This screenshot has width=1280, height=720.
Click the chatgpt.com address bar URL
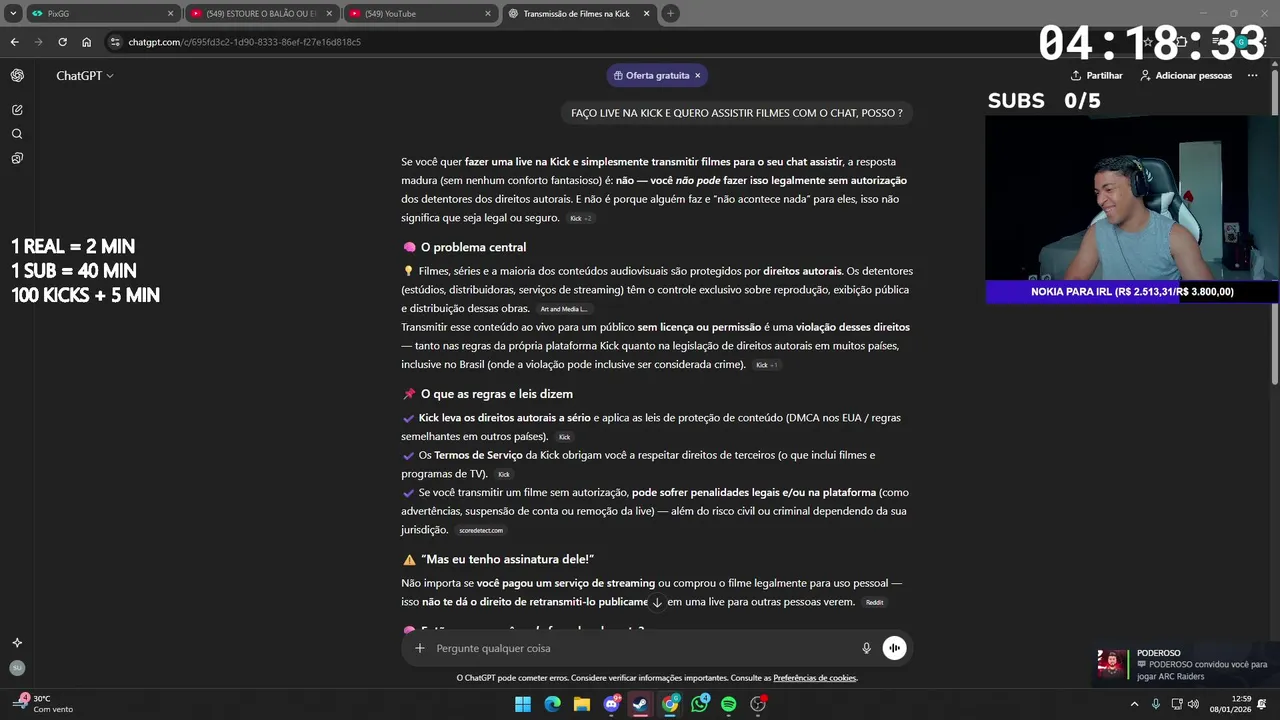point(244,42)
